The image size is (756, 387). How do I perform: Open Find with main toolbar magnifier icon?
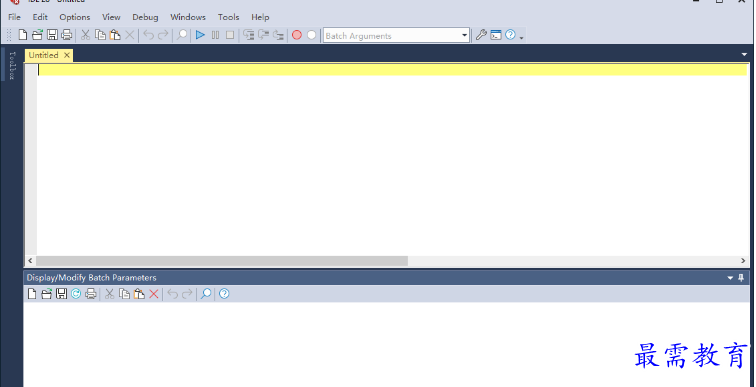[x=182, y=35]
